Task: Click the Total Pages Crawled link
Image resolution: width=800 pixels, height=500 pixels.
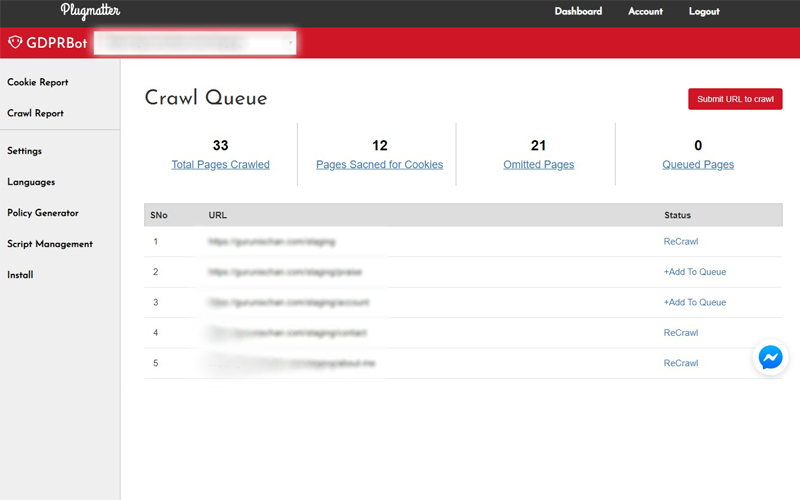Action: pos(220,165)
